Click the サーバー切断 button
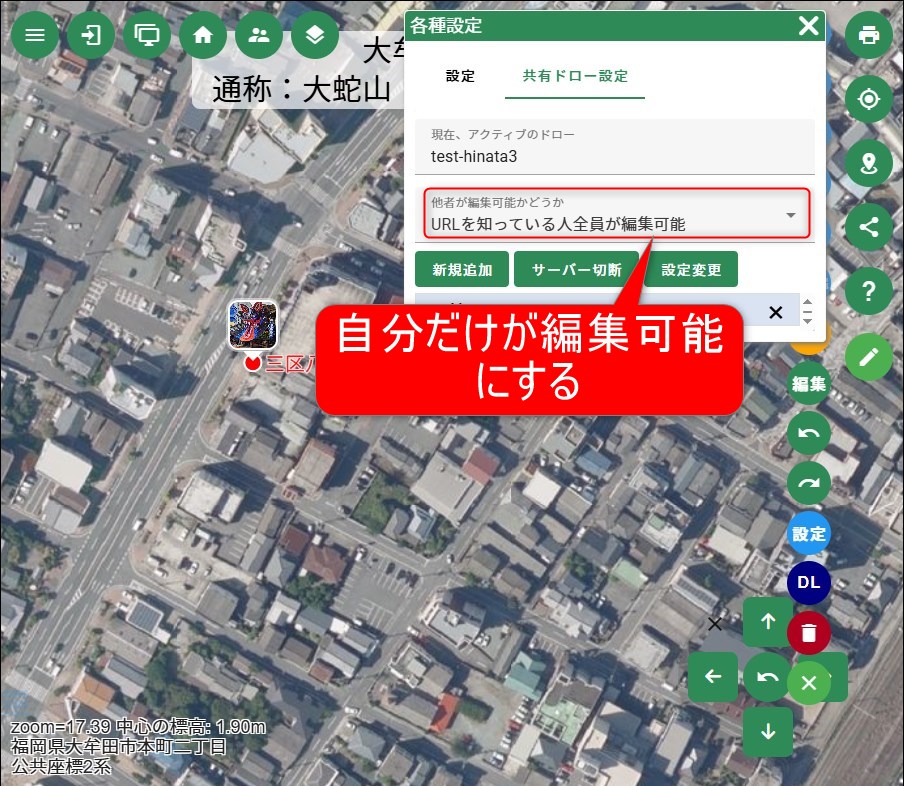 point(577,270)
